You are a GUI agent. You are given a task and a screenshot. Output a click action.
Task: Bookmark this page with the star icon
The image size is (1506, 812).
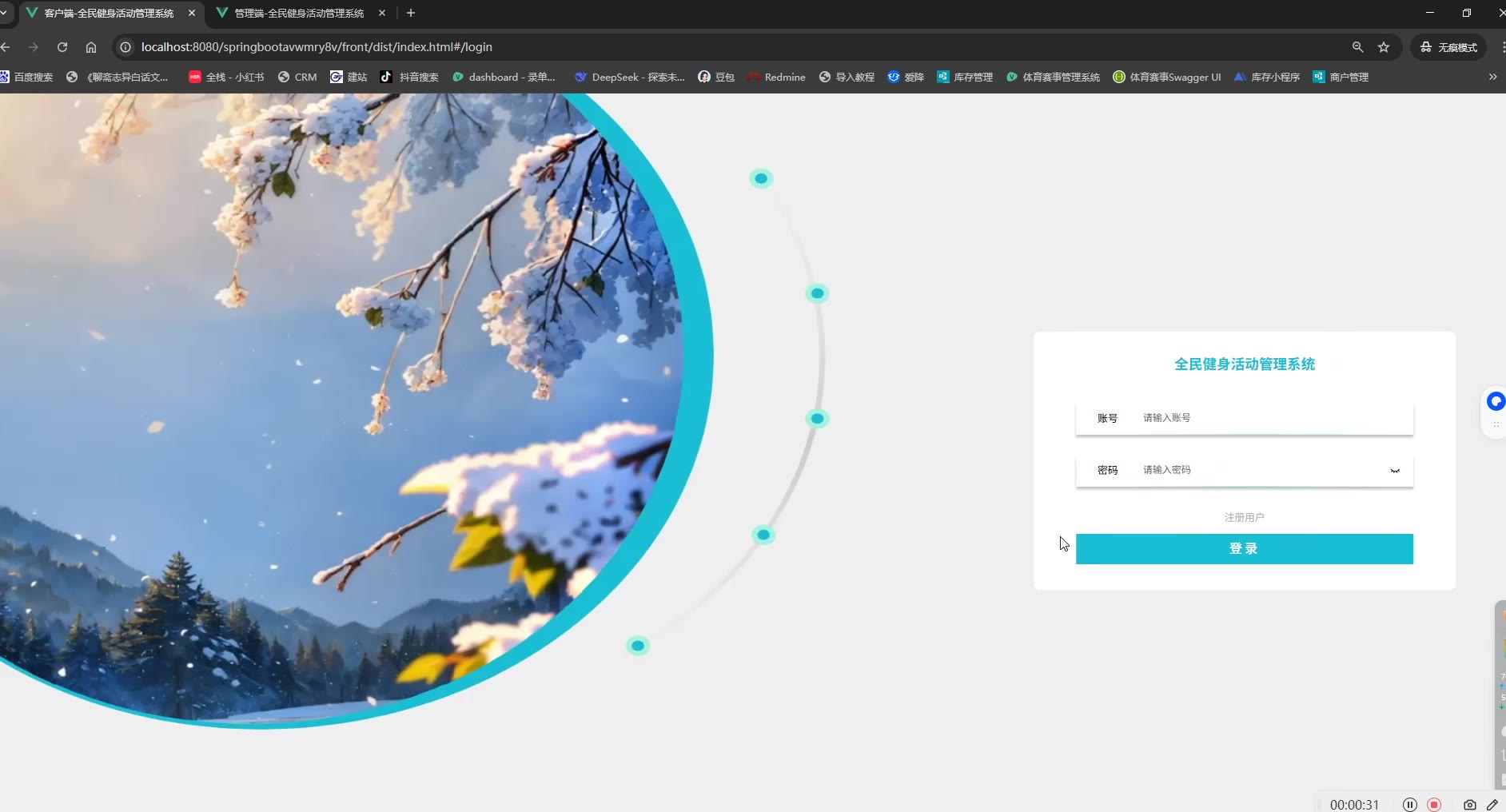click(x=1384, y=47)
